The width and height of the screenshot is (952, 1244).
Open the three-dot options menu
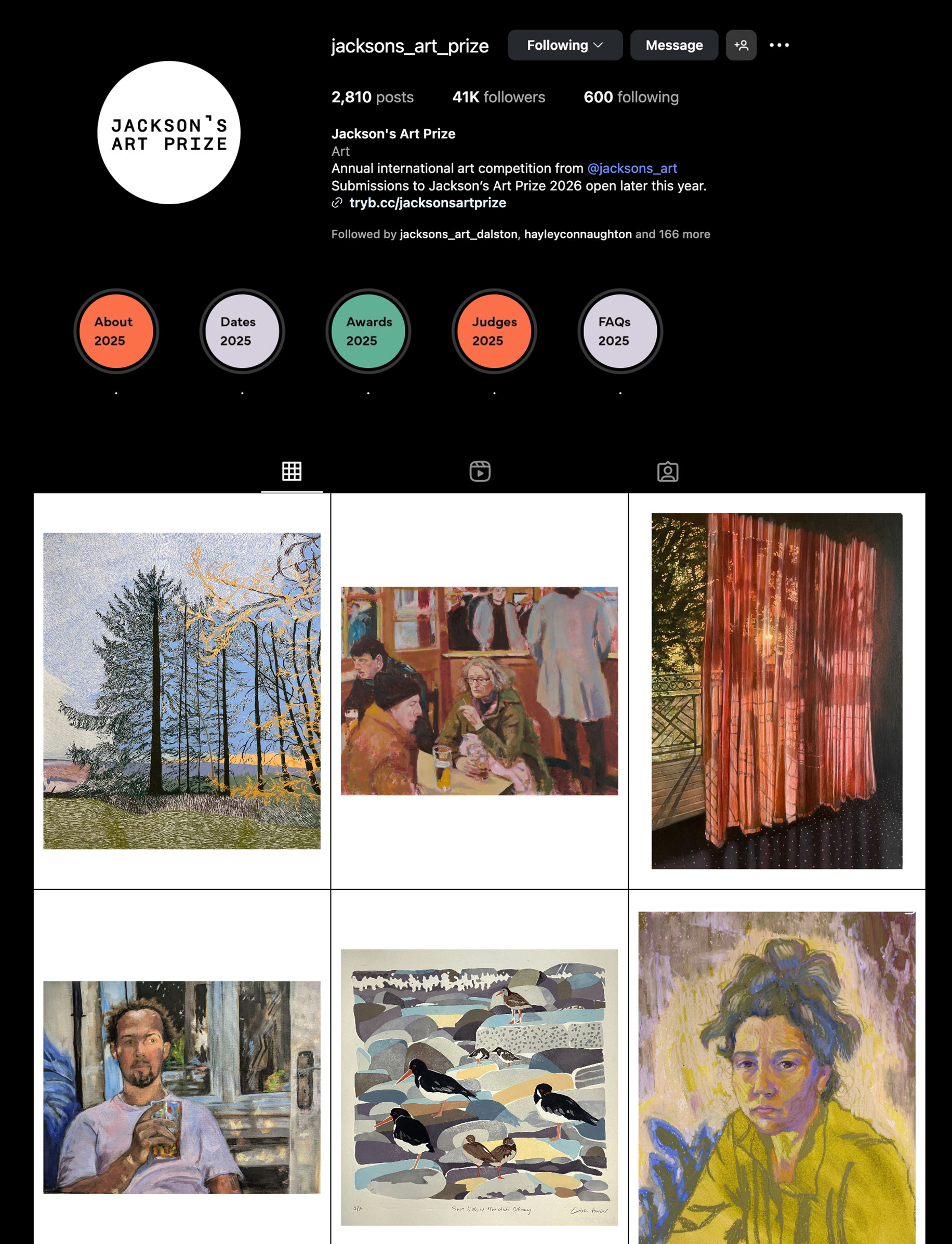pos(778,45)
